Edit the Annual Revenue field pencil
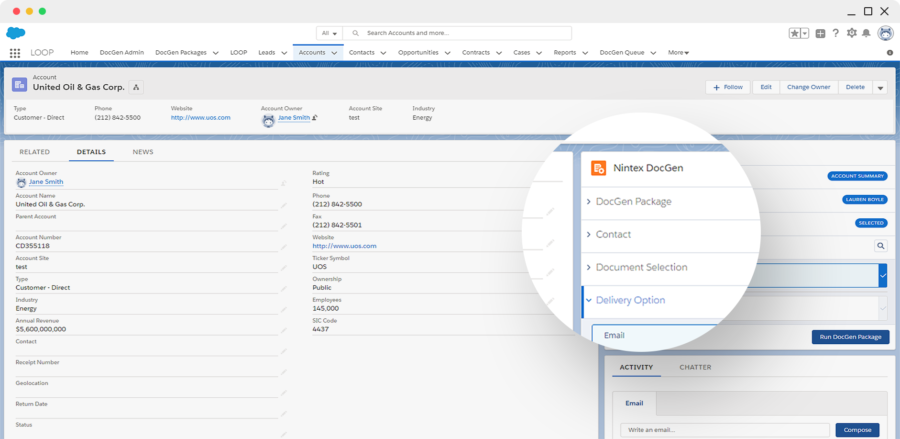This screenshot has width=900, height=439. tap(284, 330)
